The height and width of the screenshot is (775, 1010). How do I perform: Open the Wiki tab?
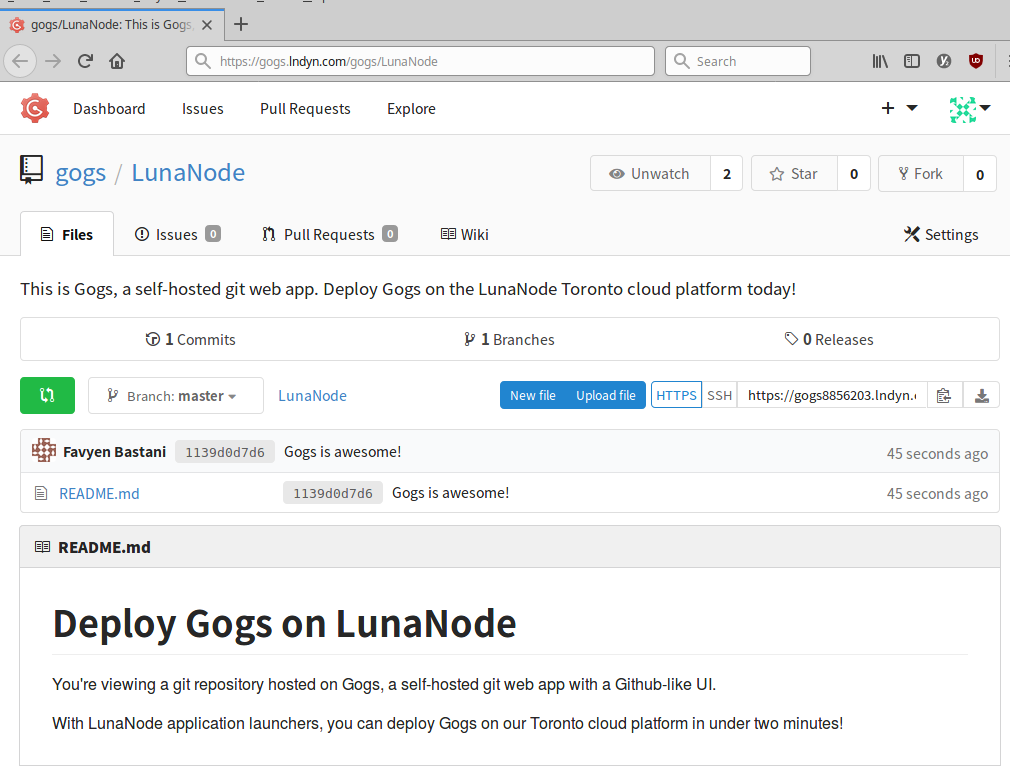point(464,234)
